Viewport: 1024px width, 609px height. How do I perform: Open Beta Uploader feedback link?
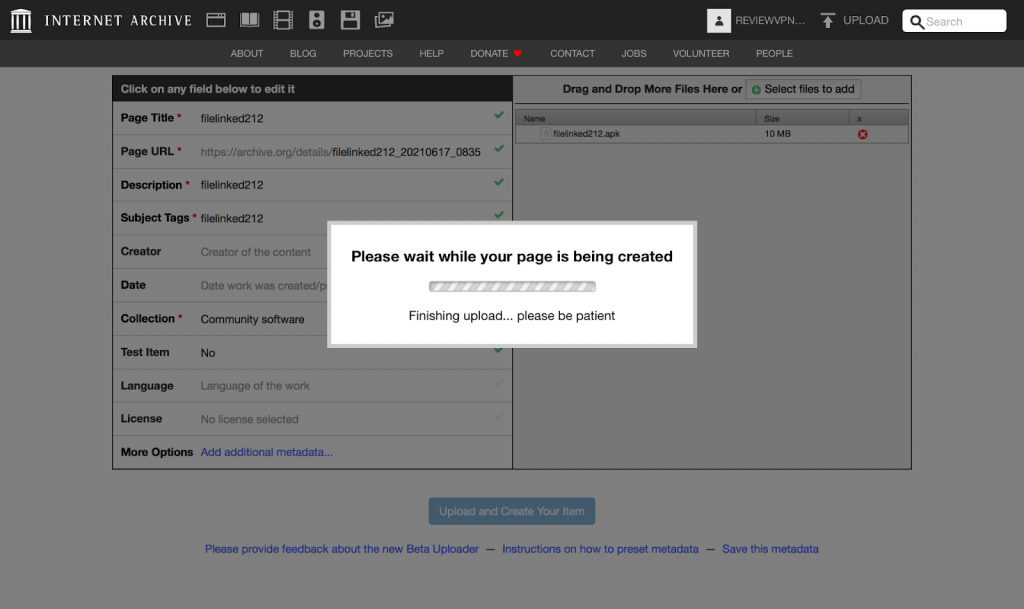342,549
